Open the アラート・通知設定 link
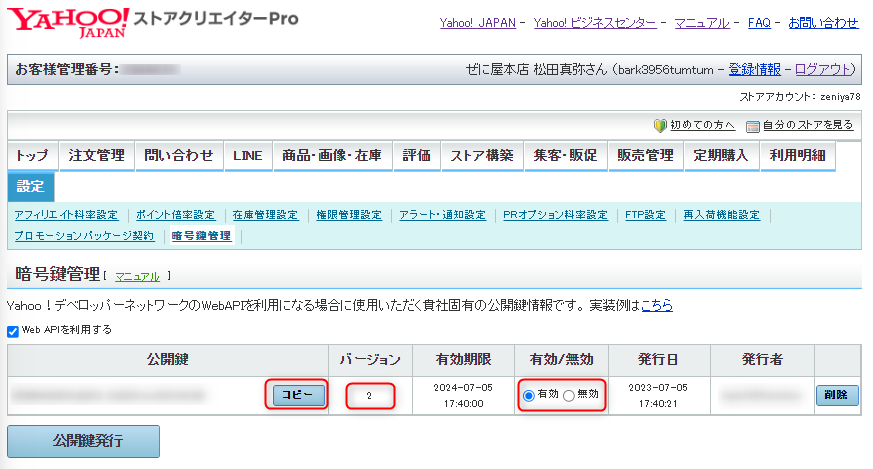The image size is (873, 469). (x=442, y=215)
